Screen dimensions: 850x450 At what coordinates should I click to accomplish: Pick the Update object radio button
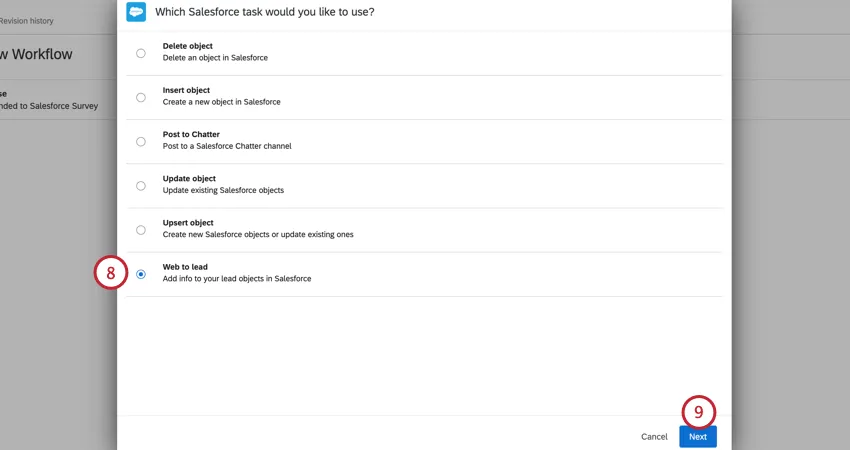(x=141, y=186)
